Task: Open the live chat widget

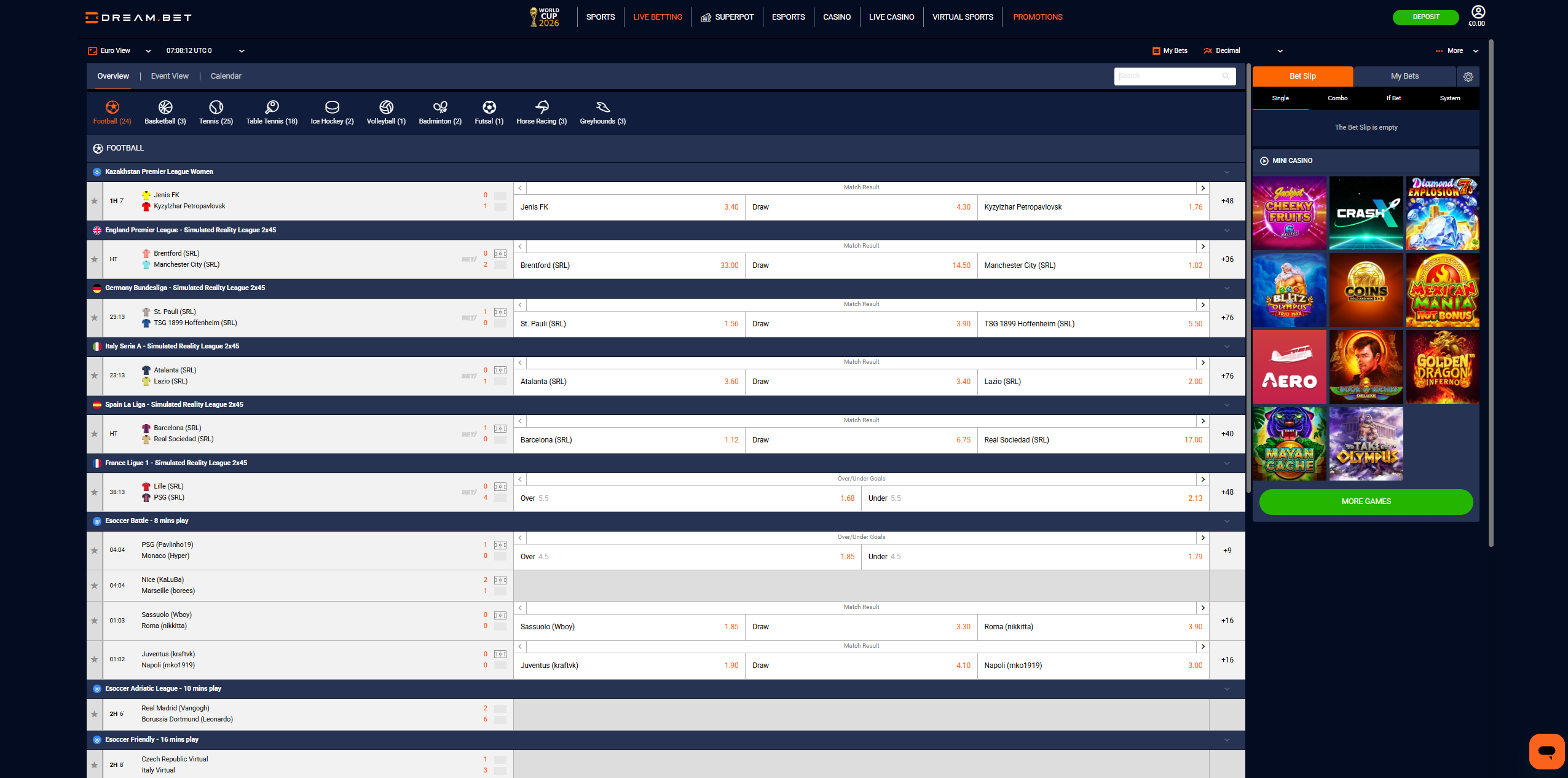Action: 1546,751
